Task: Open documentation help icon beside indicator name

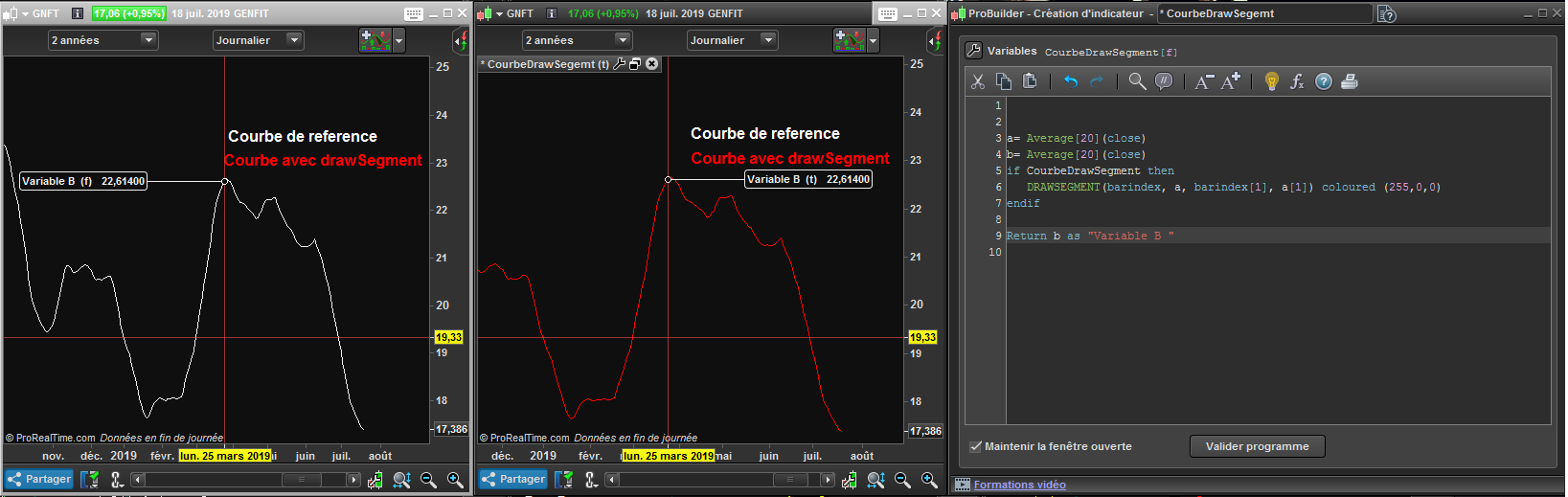Action: click(1387, 13)
